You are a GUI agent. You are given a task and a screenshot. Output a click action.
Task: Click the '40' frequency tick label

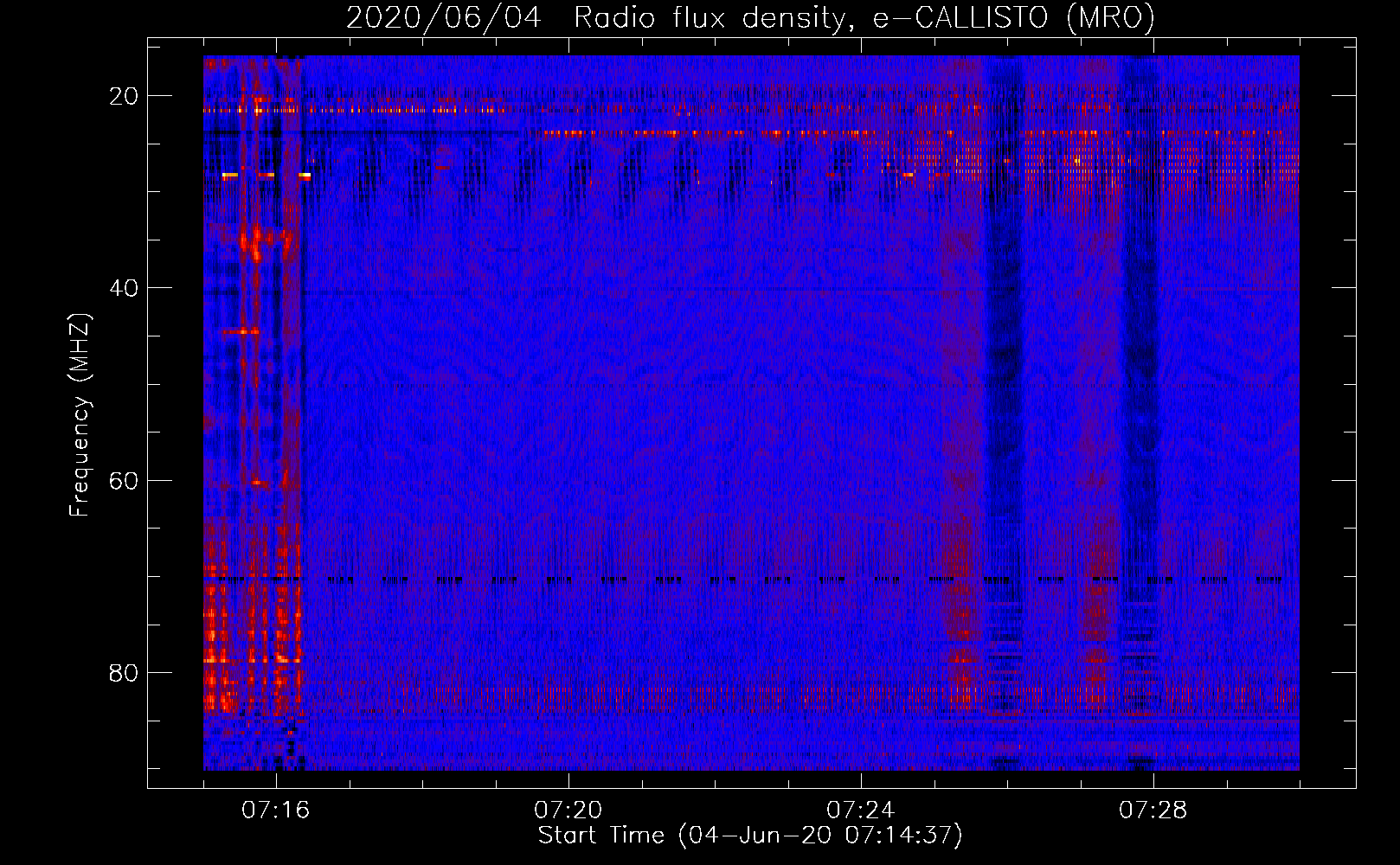pos(124,288)
